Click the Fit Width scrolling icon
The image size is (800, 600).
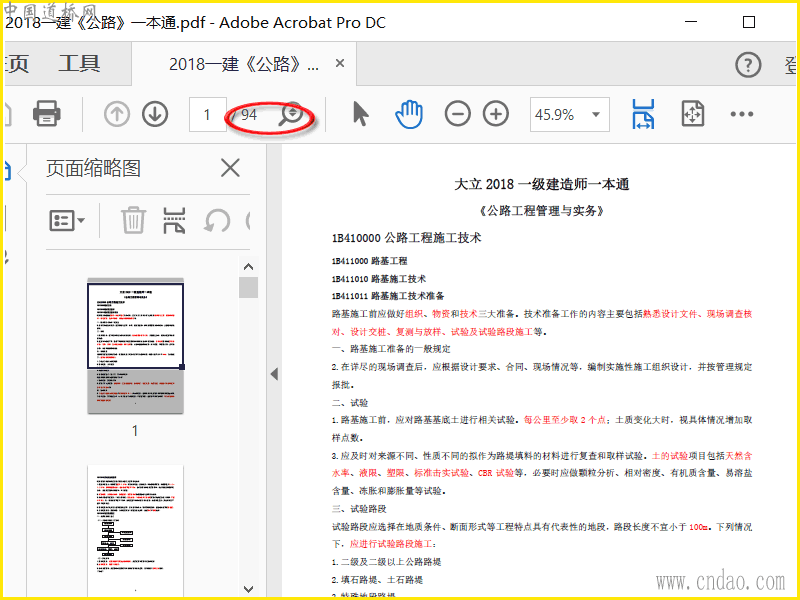pos(643,114)
